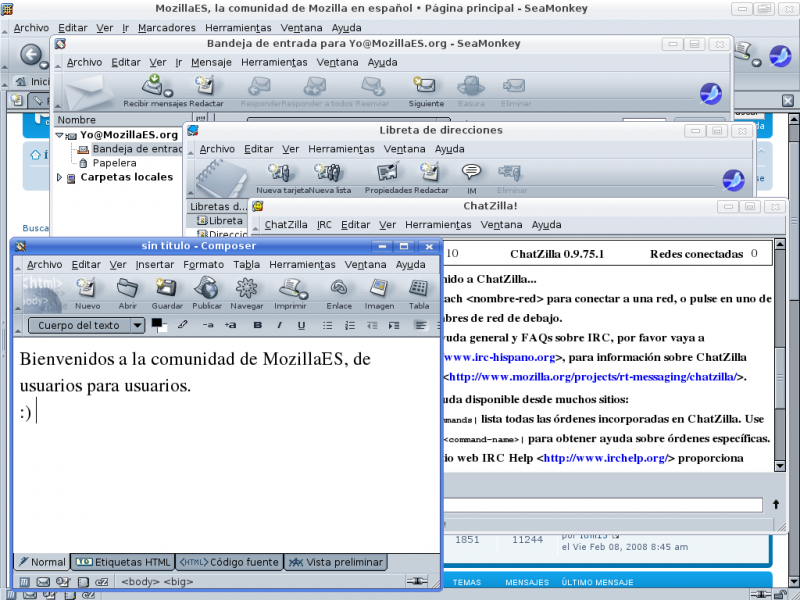The height and width of the screenshot is (600, 800).
Task: Click SeaMonkey throbber in mail window
Action: [711, 94]
